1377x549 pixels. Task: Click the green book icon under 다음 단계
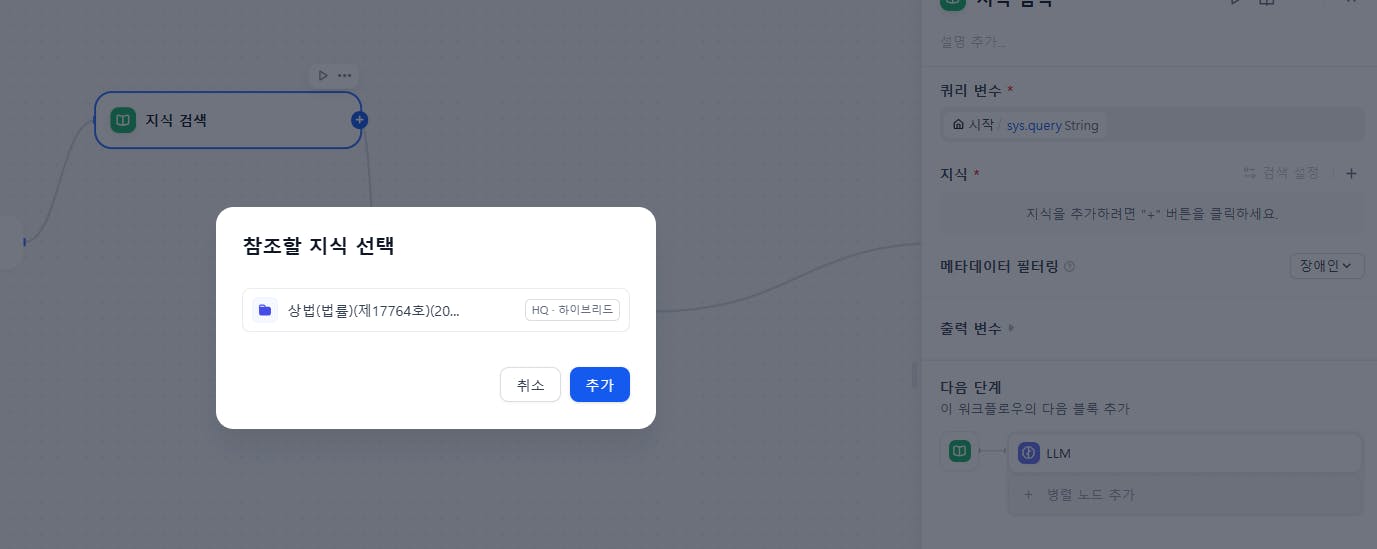click(959, 452)
